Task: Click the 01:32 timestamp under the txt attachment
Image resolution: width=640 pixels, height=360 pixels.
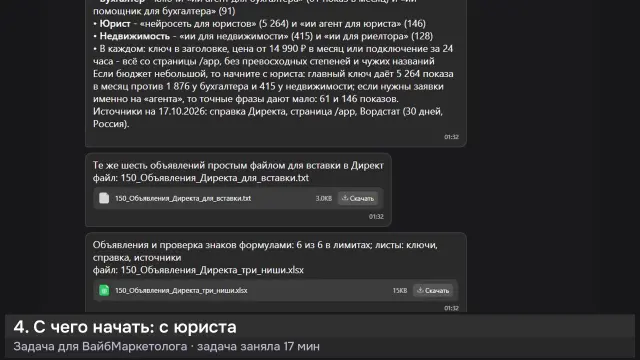Action: pos(376,217)
